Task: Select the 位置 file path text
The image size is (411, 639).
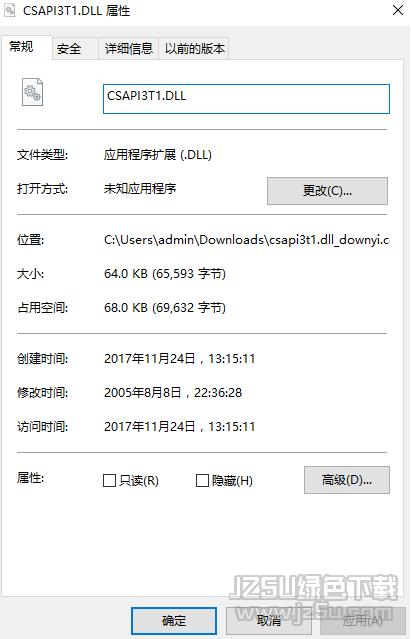Action: pyautogui.click(x=246, y=240)
